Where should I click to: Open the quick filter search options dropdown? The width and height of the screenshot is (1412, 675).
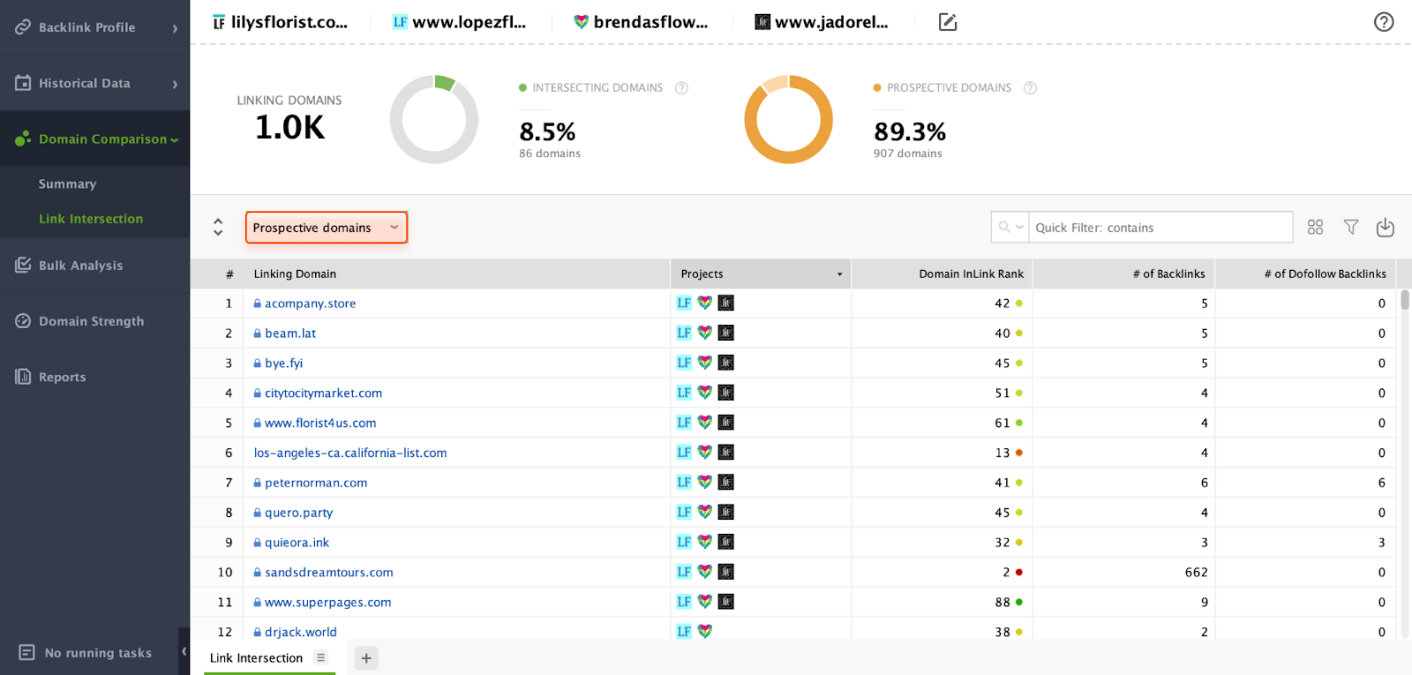click(1010, 228)
